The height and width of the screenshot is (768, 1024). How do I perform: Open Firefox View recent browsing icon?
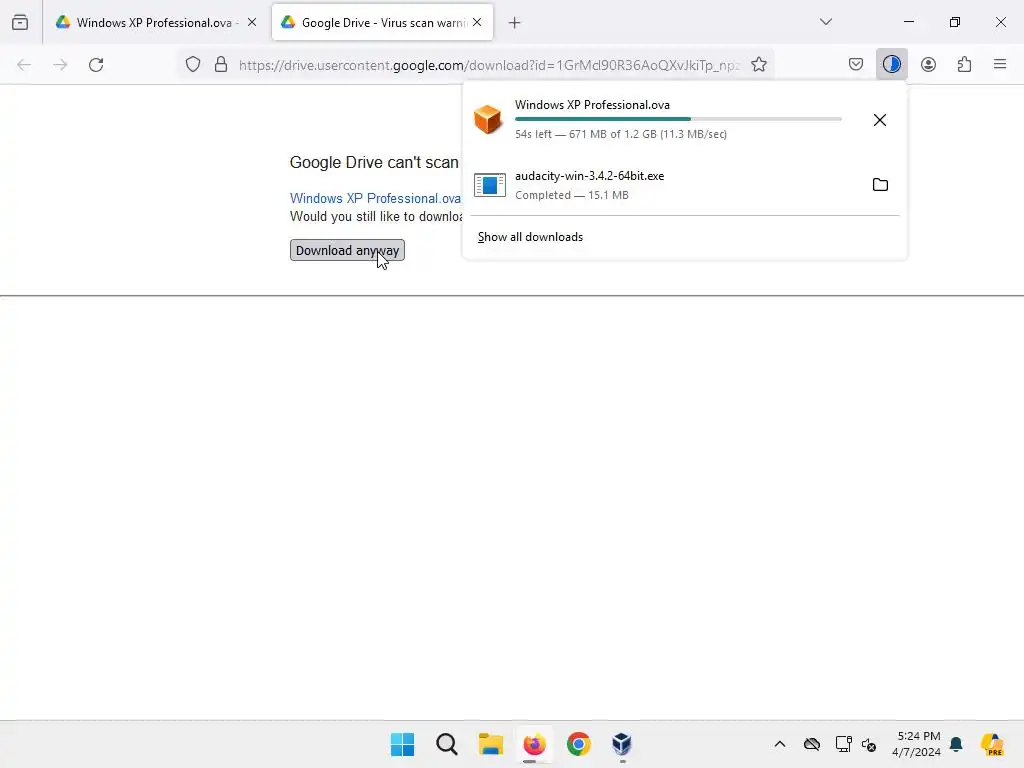click(20, 23)
